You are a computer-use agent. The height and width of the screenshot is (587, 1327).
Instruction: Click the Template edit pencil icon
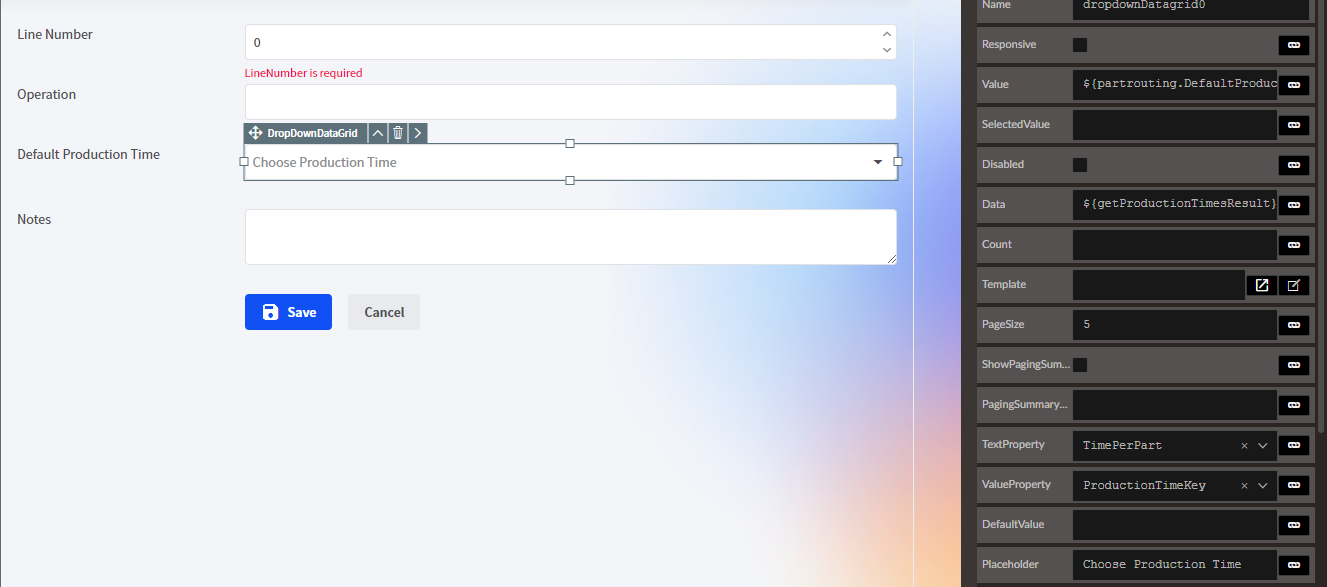coord(1293,285)
